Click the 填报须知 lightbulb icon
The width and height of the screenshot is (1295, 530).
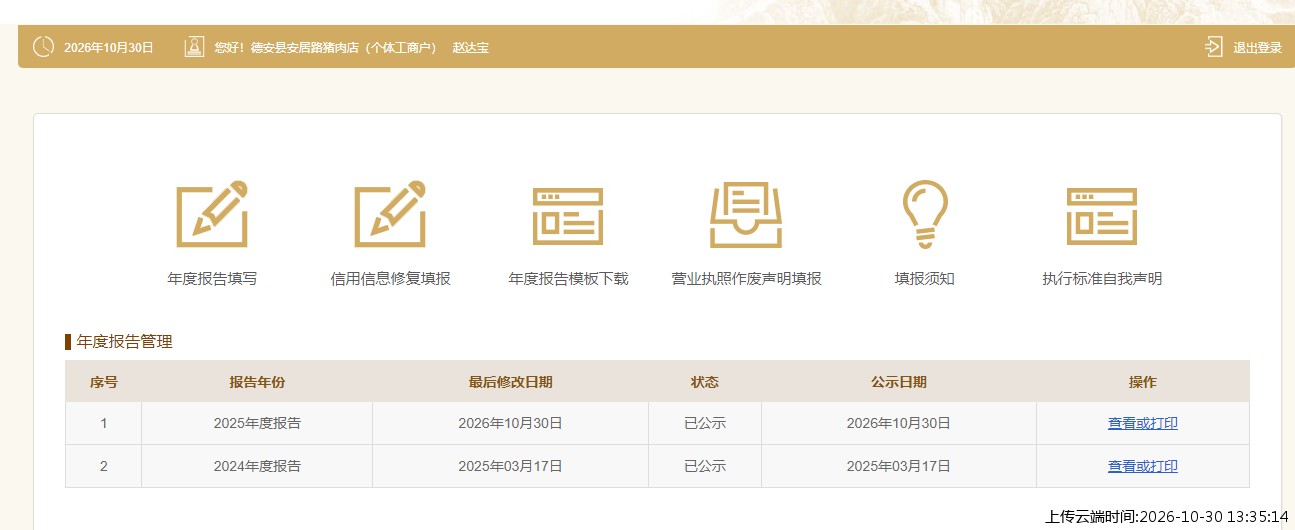click(925, 214)
